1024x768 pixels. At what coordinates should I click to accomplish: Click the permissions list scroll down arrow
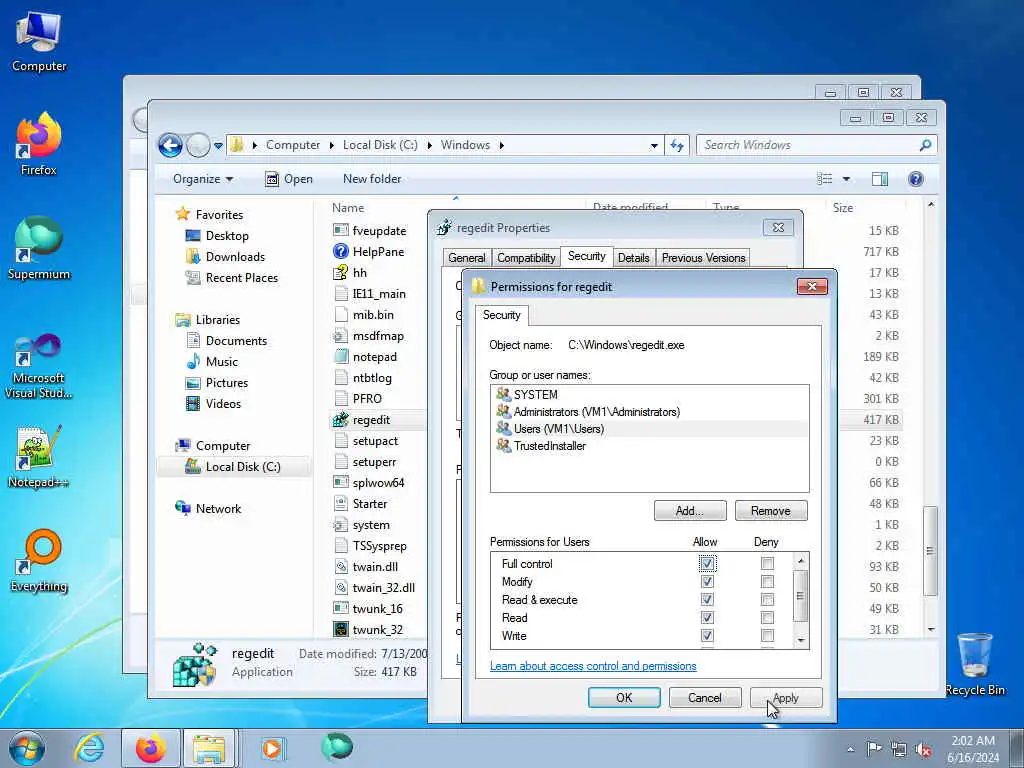[801, 641]
